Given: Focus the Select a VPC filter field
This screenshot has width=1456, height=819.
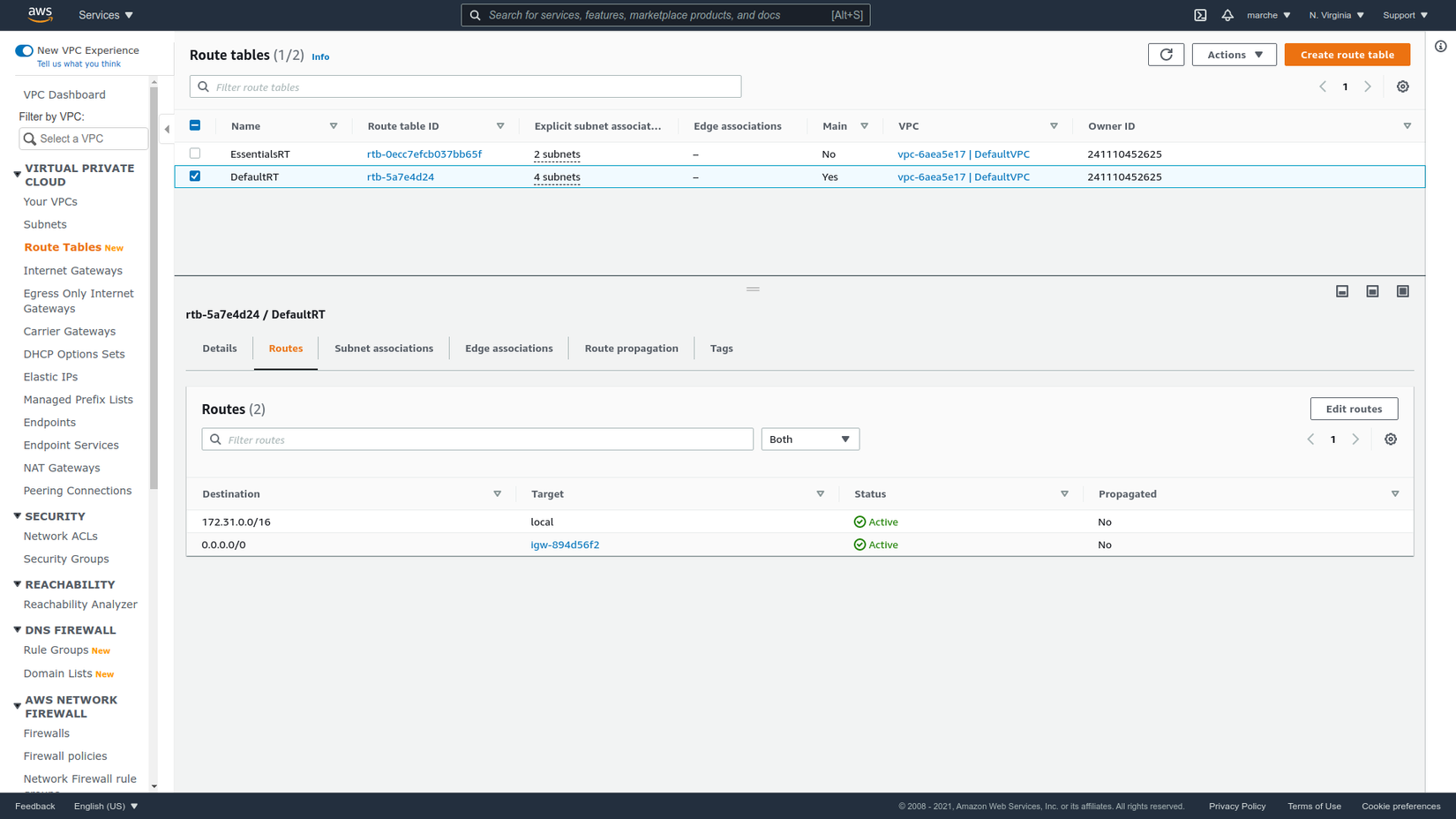Looking at the screenshot, I should 84,139.
